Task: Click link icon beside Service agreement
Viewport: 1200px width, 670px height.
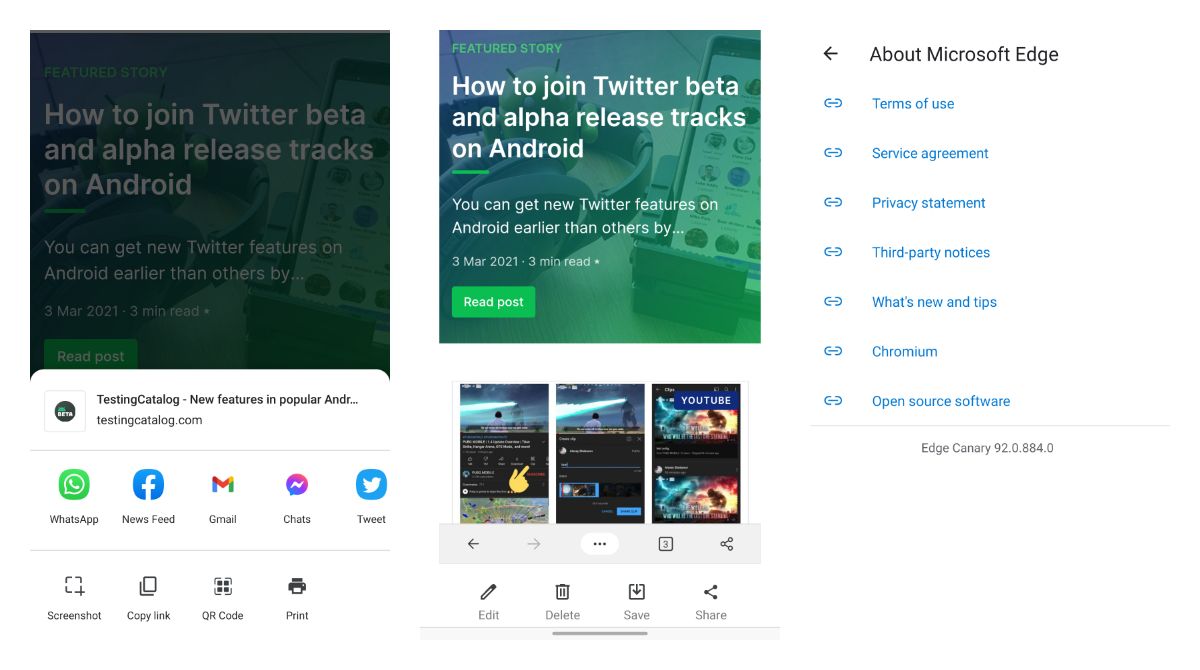Action: (833, 153)
